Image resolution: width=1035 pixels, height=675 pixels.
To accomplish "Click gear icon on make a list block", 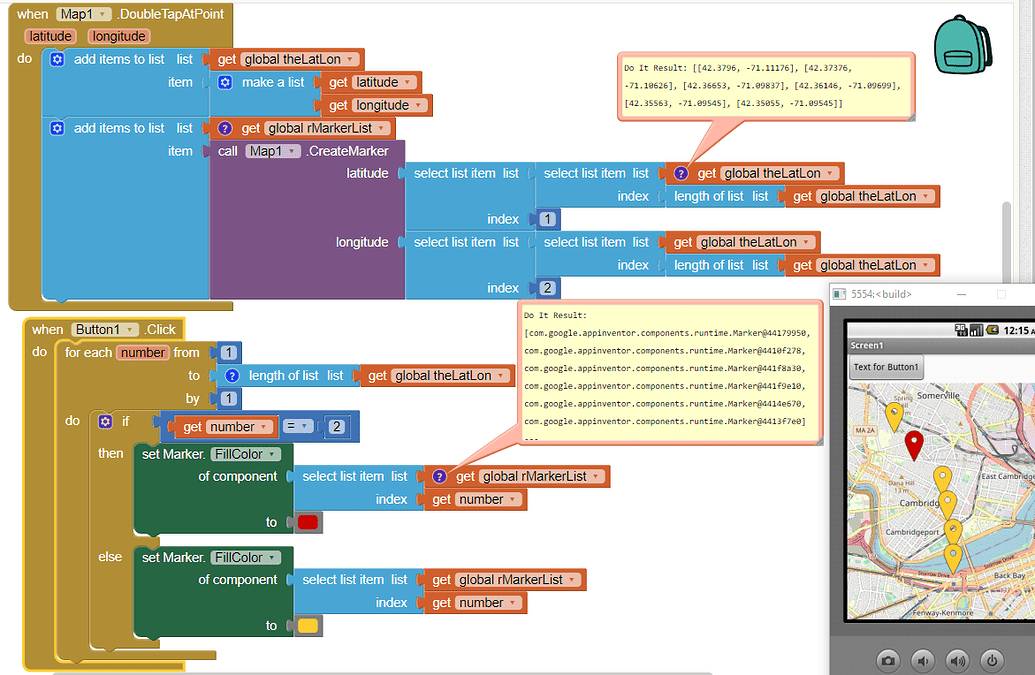I will pyautogui.click(x=225, y=82).
